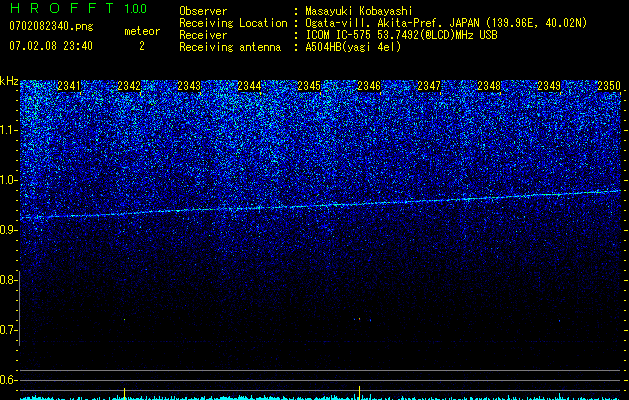Click time marker 2347

click(x=429, y=86)
